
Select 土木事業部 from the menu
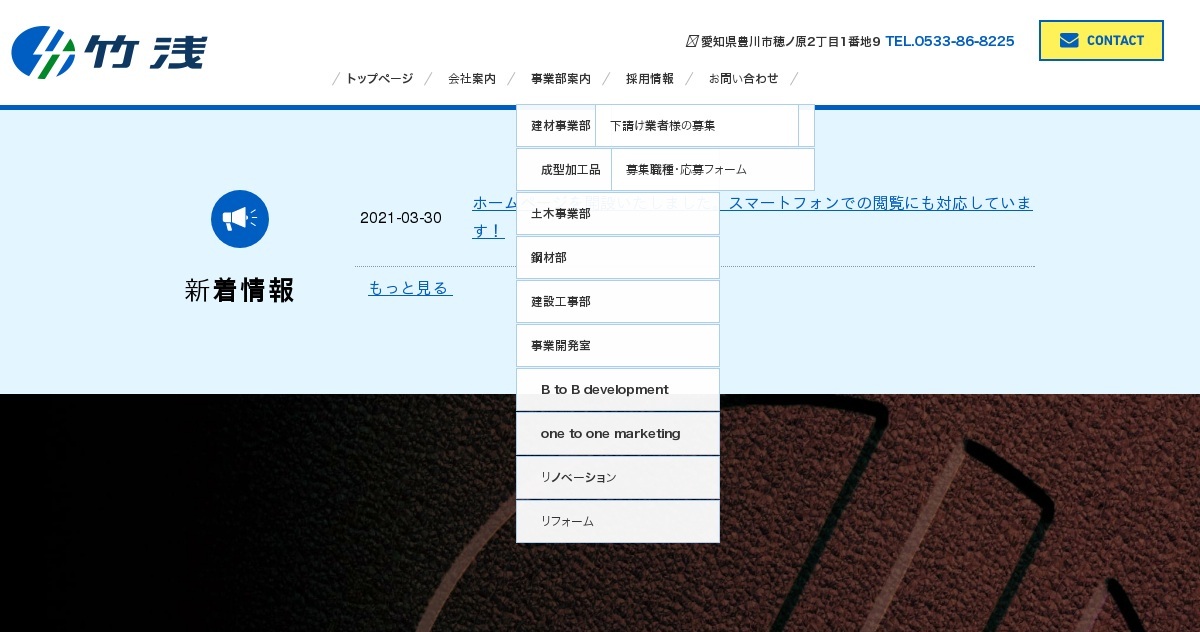[560, 213]
